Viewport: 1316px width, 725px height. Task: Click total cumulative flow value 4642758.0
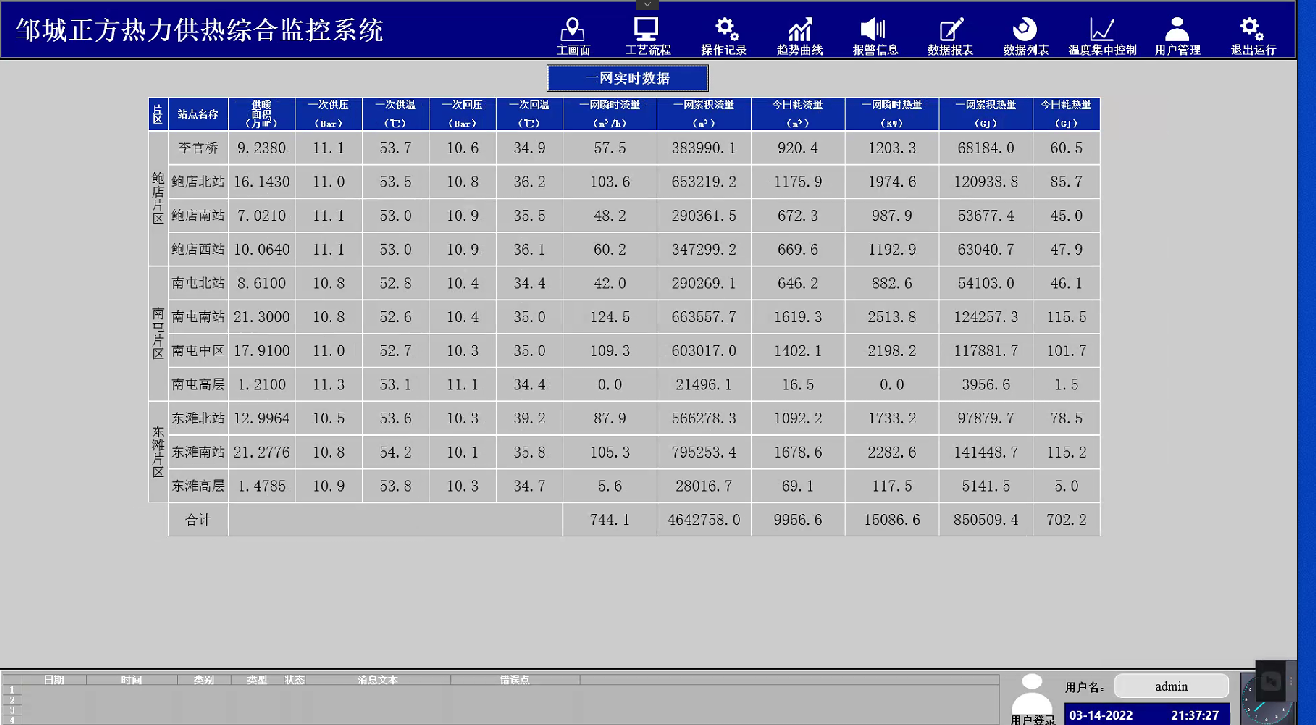click(704, 521)
